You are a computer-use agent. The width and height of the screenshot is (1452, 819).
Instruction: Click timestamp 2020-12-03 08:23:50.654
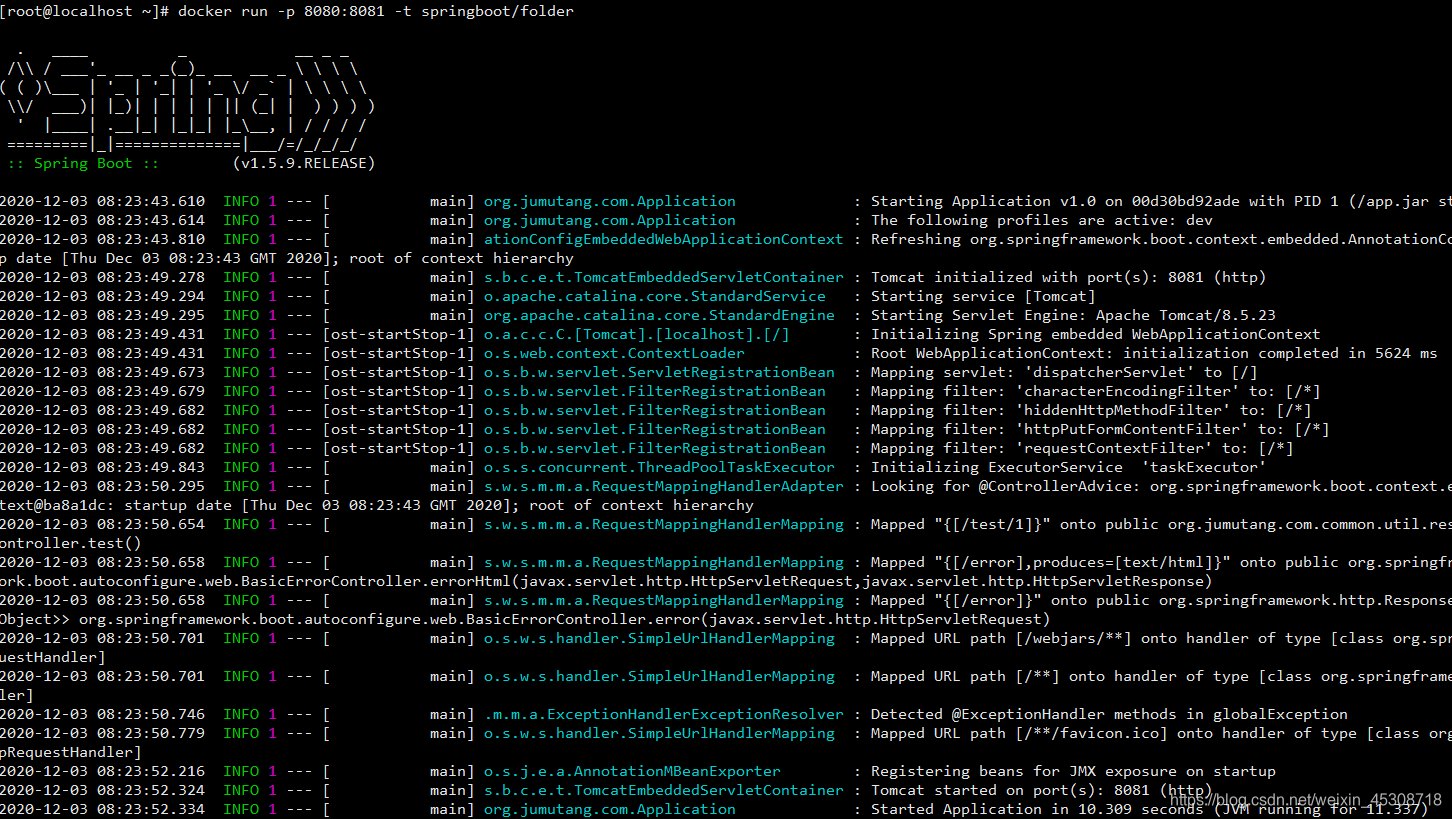pos(103,524)
